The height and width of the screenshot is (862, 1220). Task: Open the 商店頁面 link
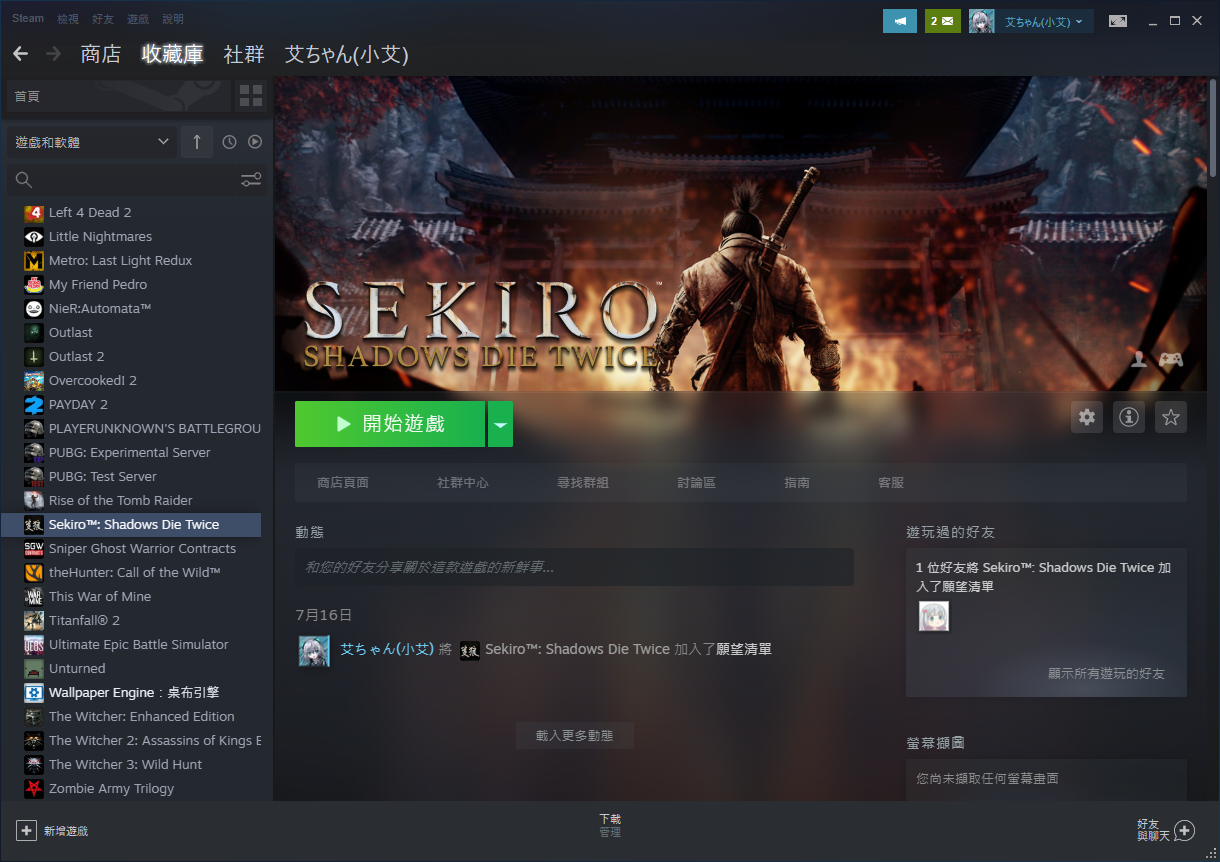coord(343,483)
